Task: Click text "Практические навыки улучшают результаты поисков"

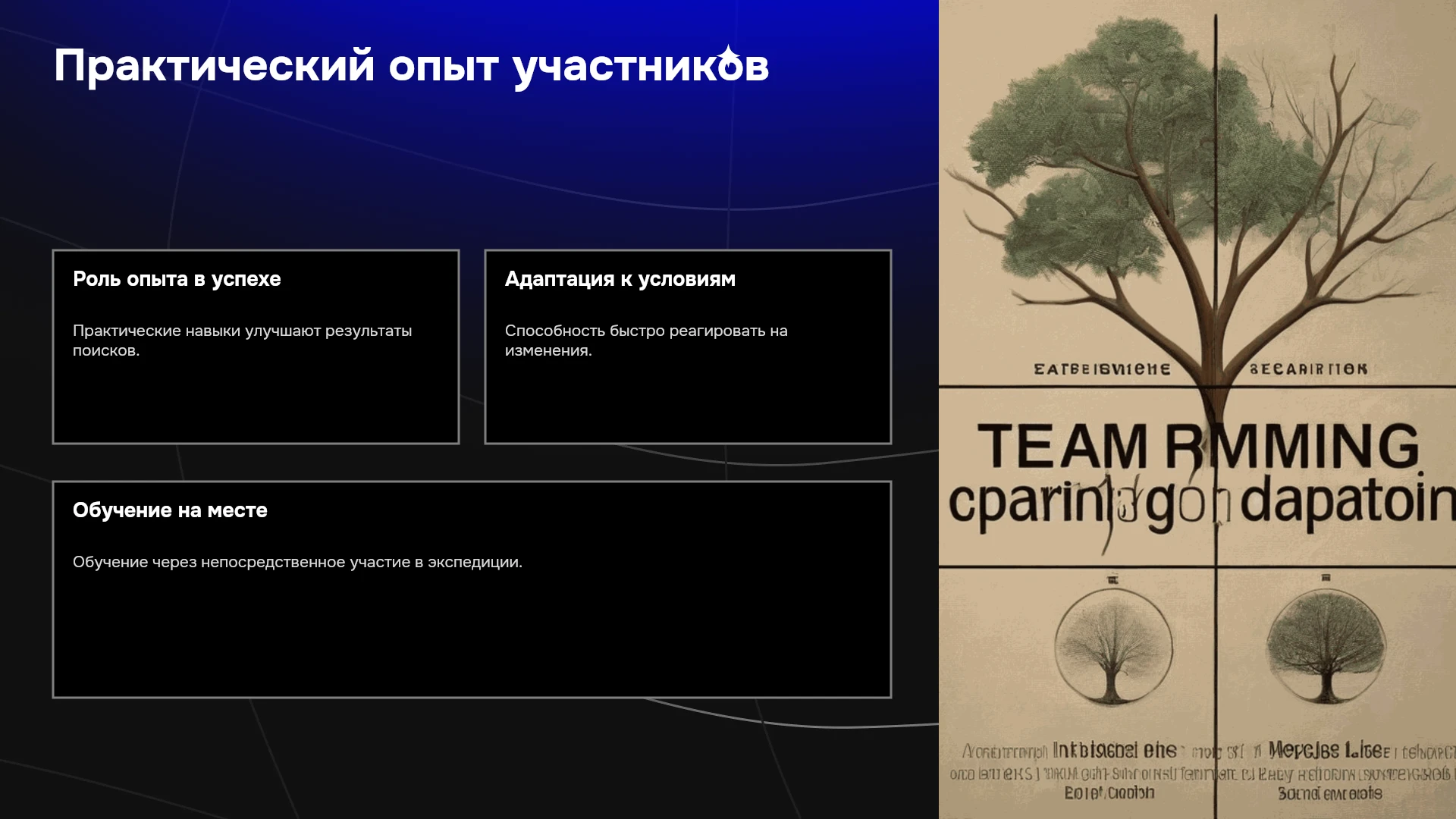Action: [242, 340]
